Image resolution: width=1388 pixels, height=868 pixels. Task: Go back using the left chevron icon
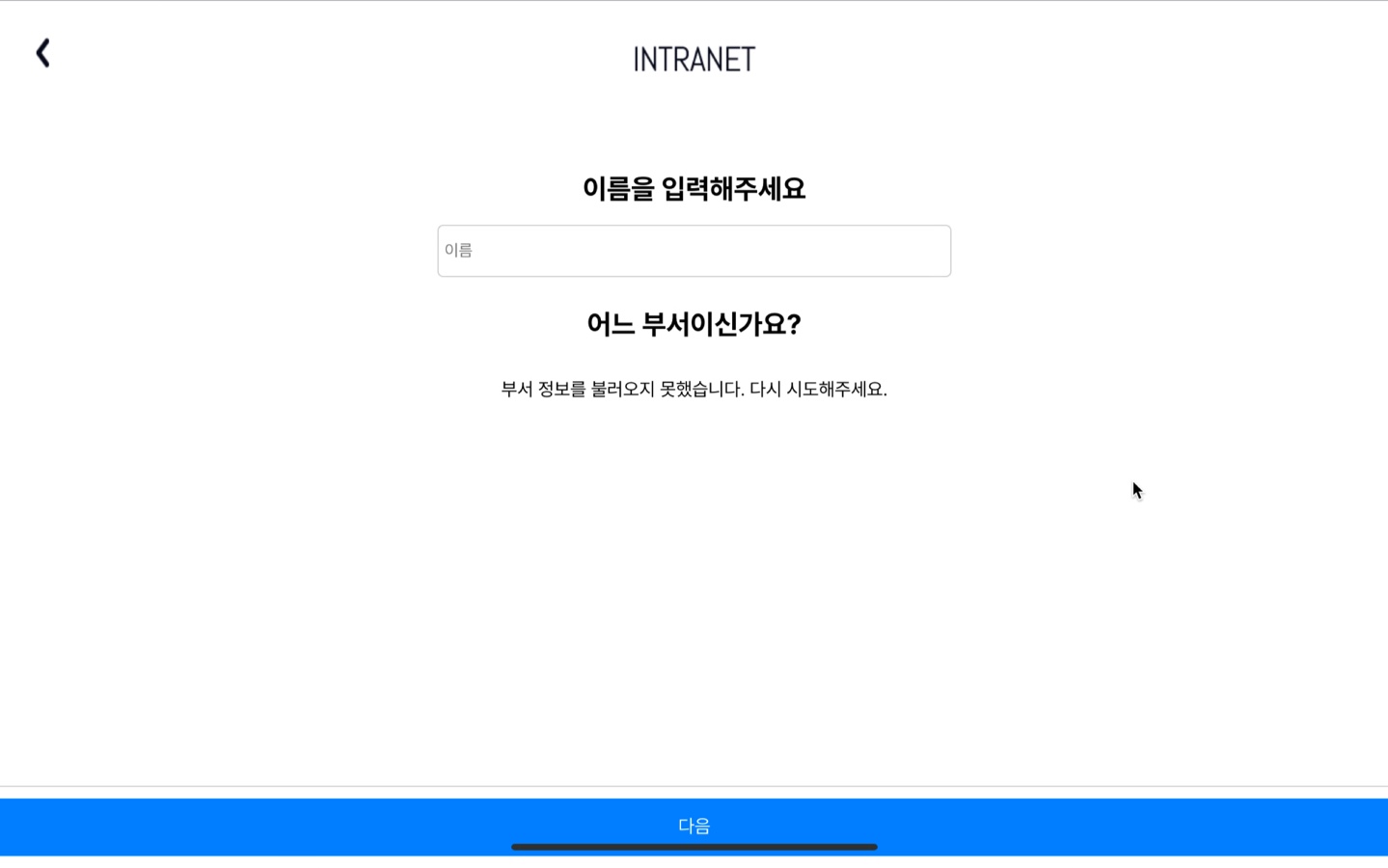[43, 53]
